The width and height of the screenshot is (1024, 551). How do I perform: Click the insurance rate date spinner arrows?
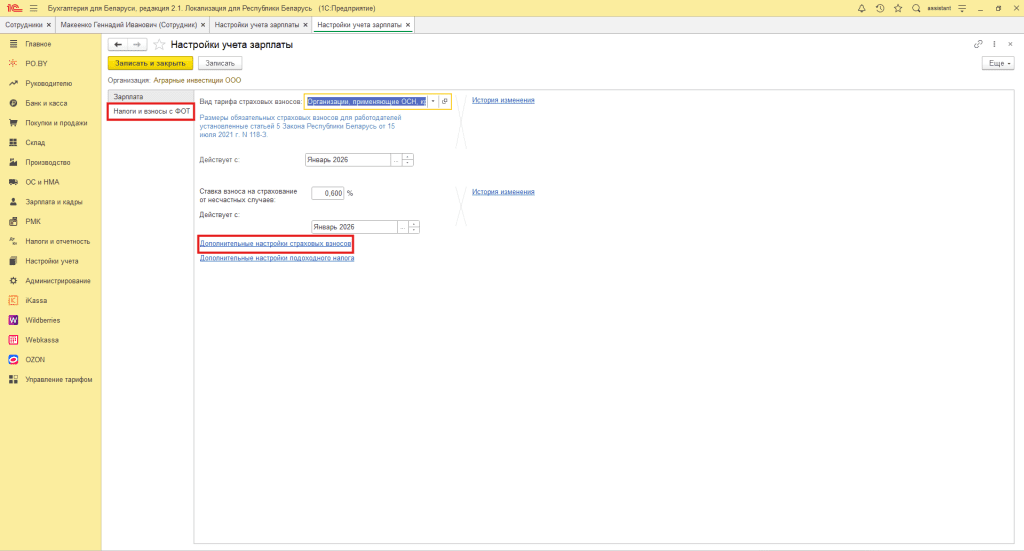pyautogui.click(x=414, y=227)
